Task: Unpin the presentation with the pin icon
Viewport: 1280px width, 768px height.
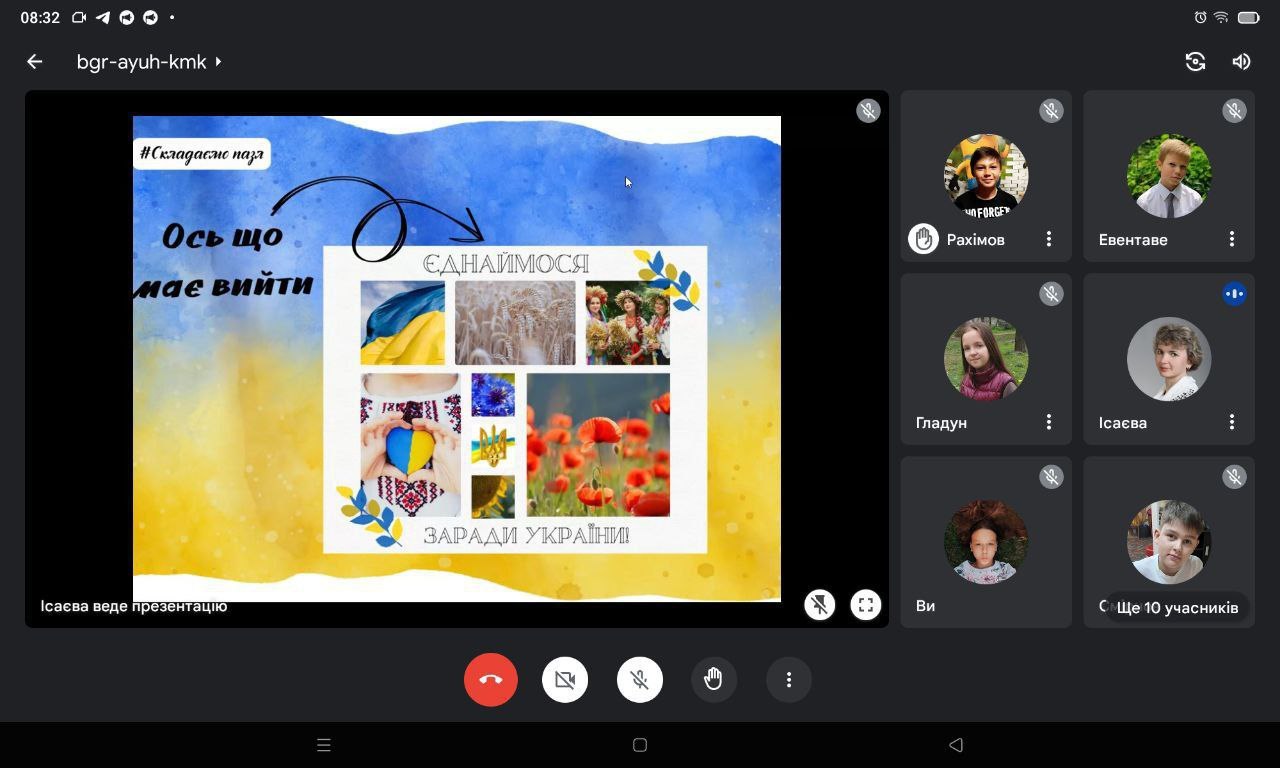Action: click(819, 605)
